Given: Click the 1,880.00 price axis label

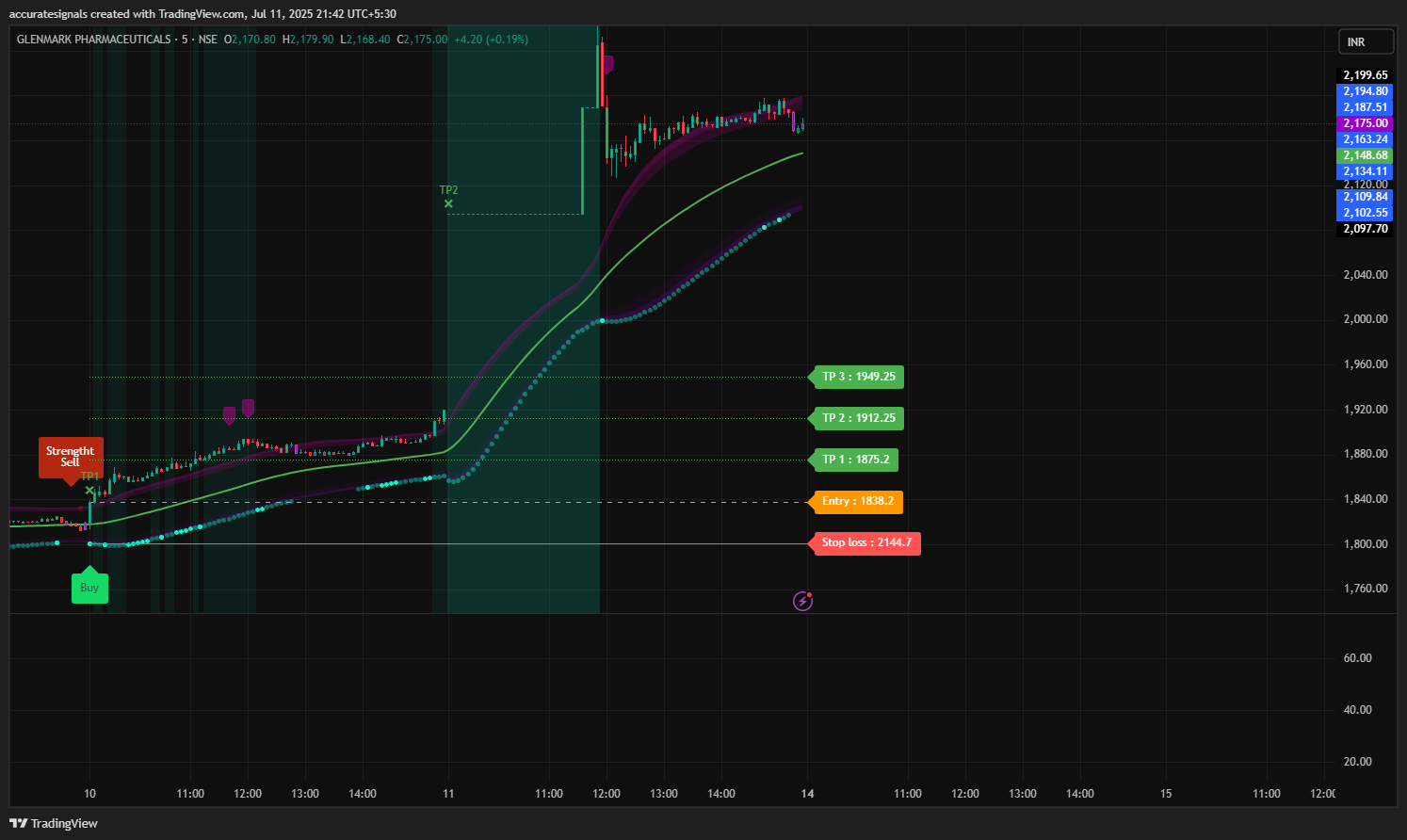Looking at the screenshot, I should pos(1365,454).
